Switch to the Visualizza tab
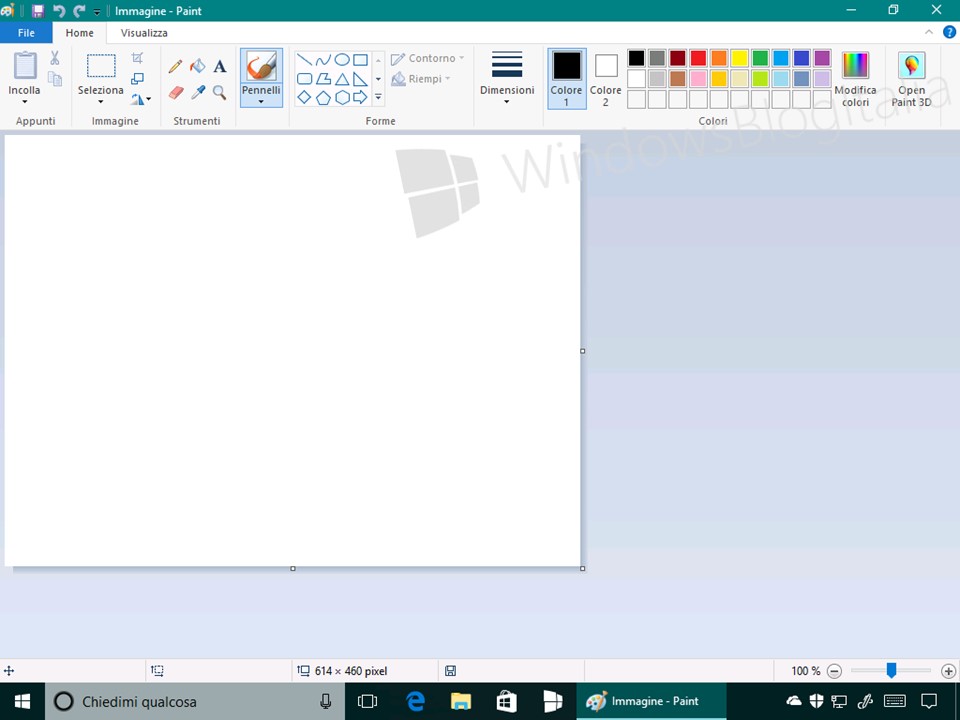 coord(144,32)
